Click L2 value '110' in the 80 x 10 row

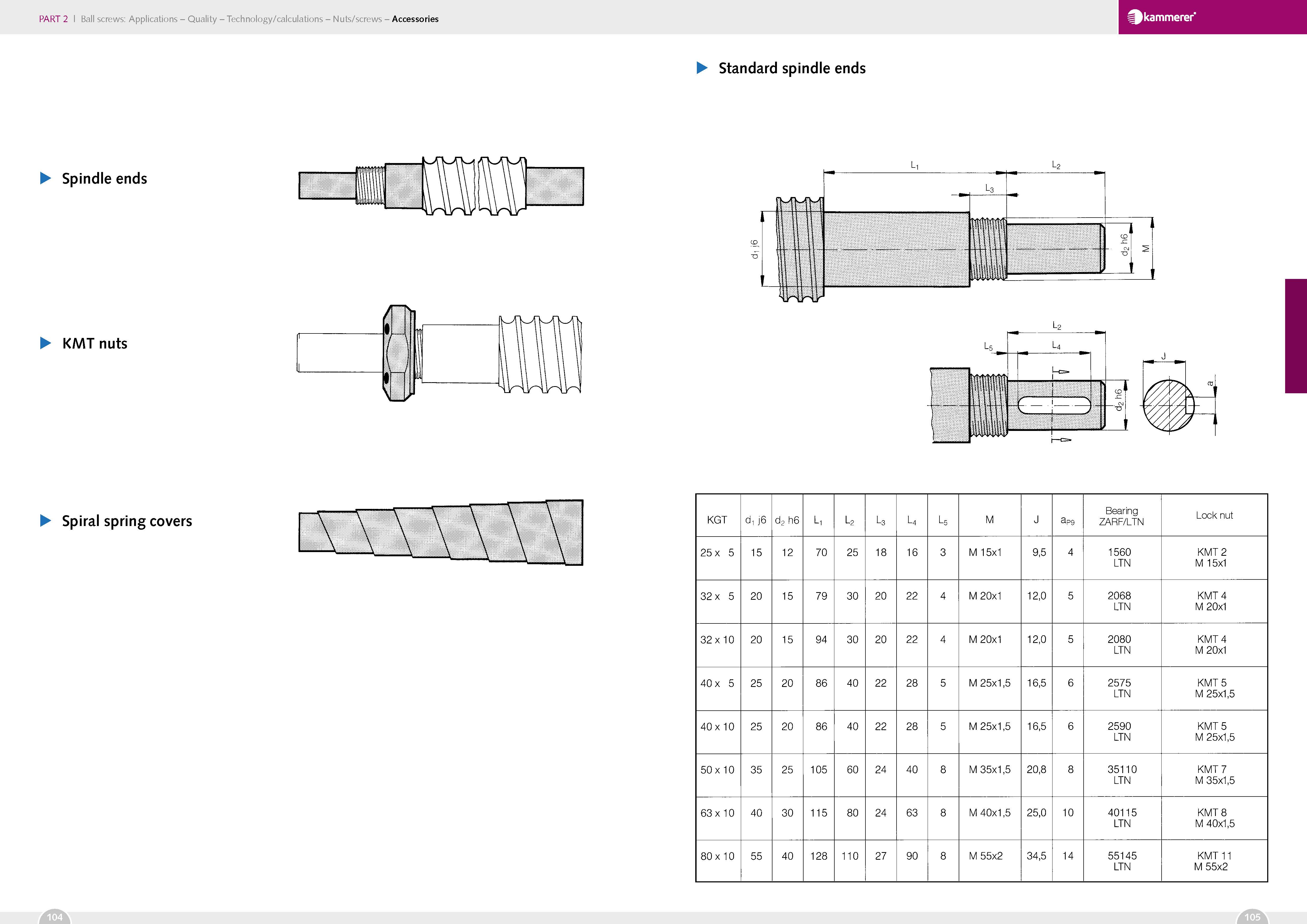[x=850, y=856]
